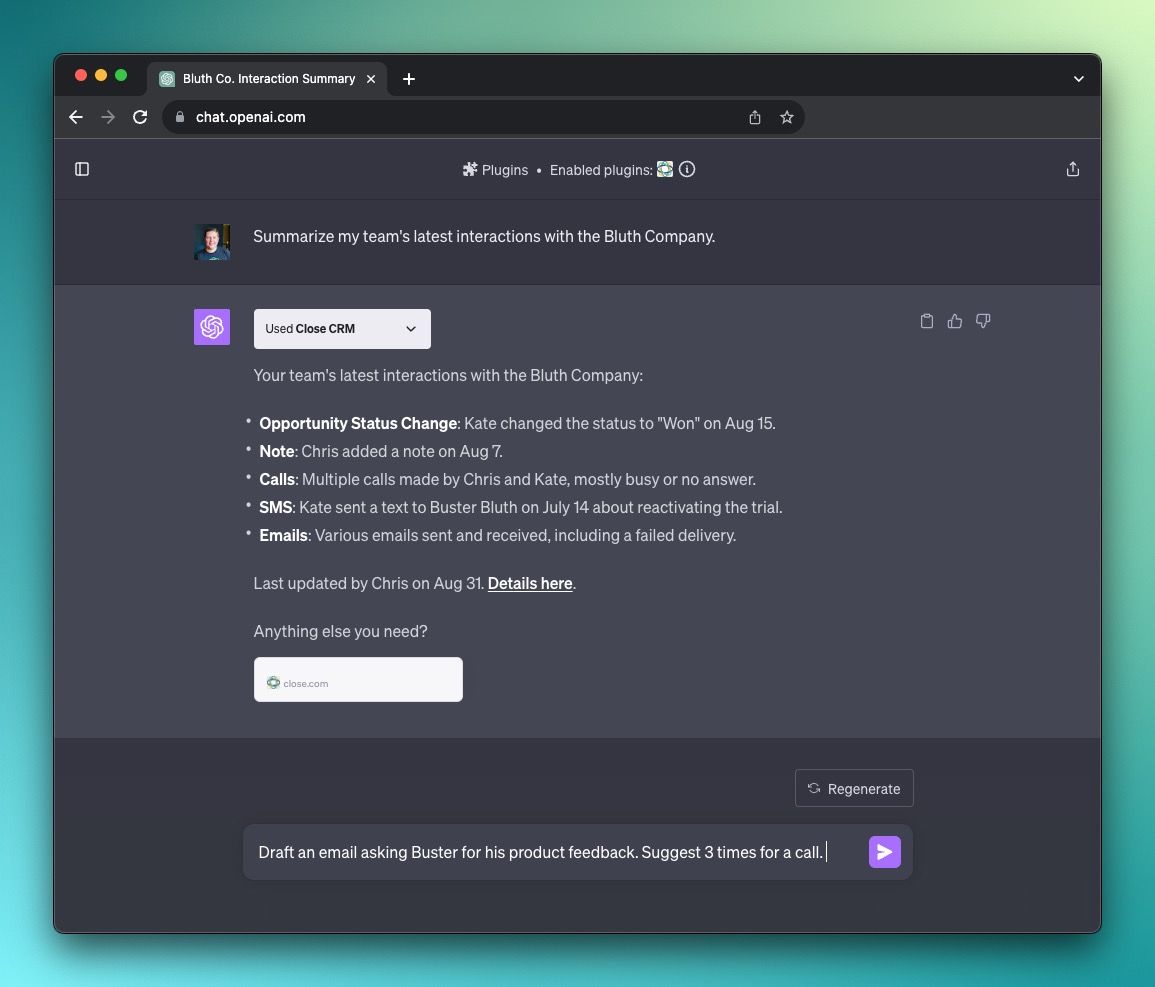
Task: Go back with the browser back arrow
Action: (76, 117)
